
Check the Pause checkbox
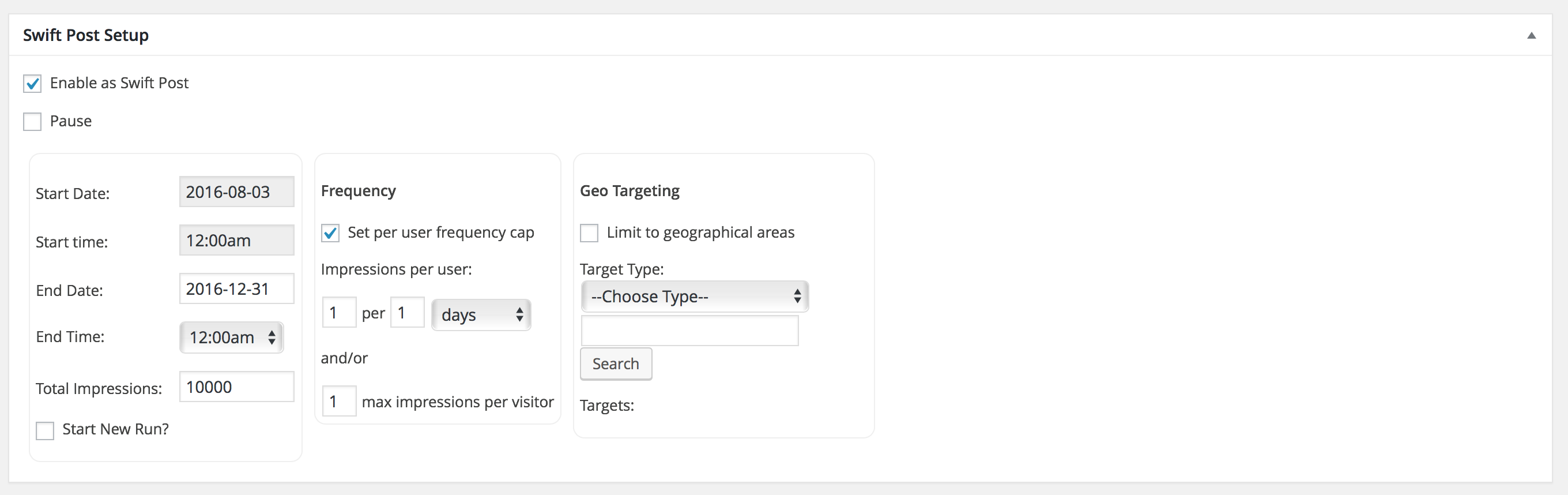click(x=32, y=122)
